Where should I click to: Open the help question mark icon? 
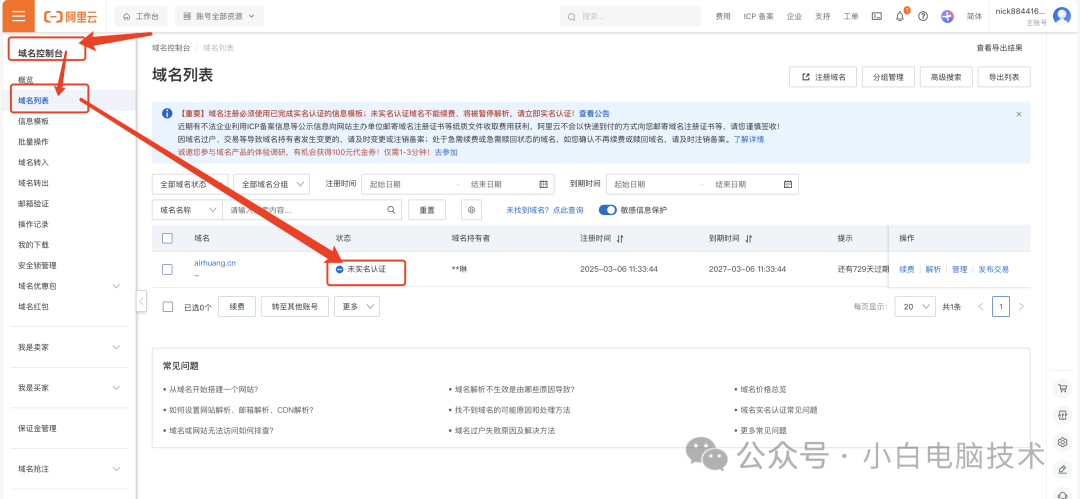tap(923, 16)
